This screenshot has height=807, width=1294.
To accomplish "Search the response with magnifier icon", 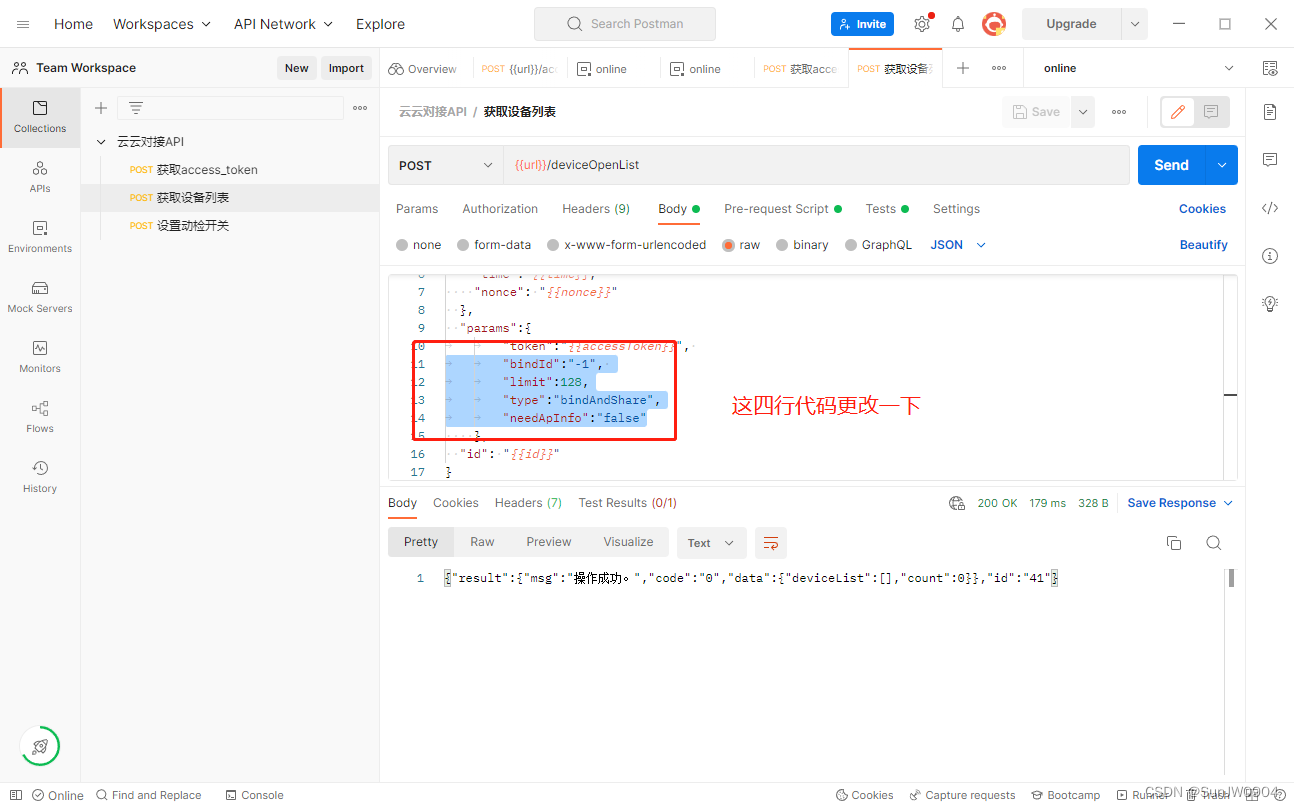I will (x=1214, y=543).
